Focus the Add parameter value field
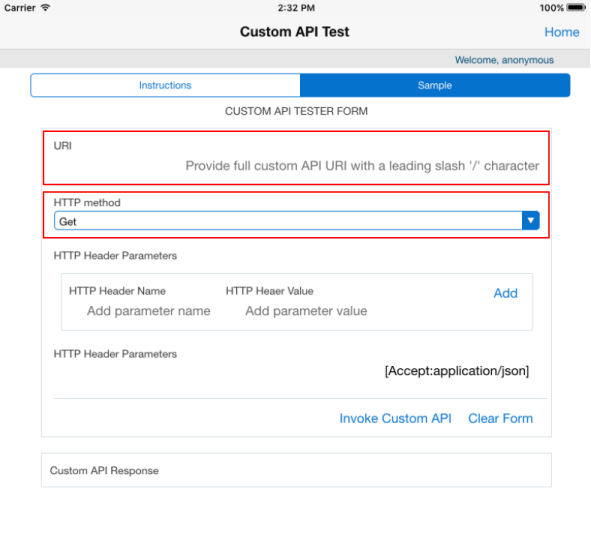The image size is (591, 537). 306,311
